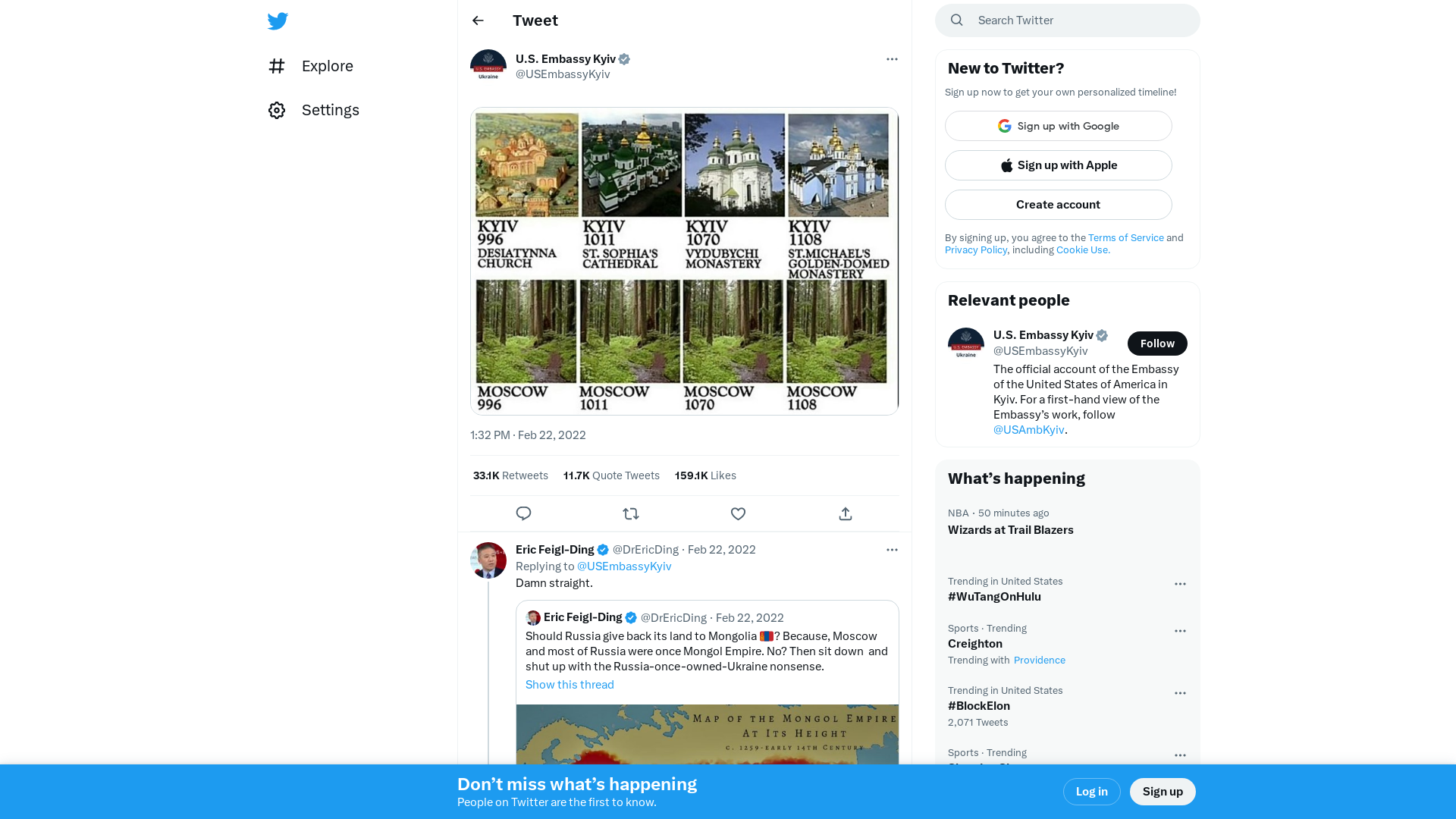This screenshot has height=819, width=1456.
Task: Go back with the arrow icon
Action: click(x=478, y=20)
